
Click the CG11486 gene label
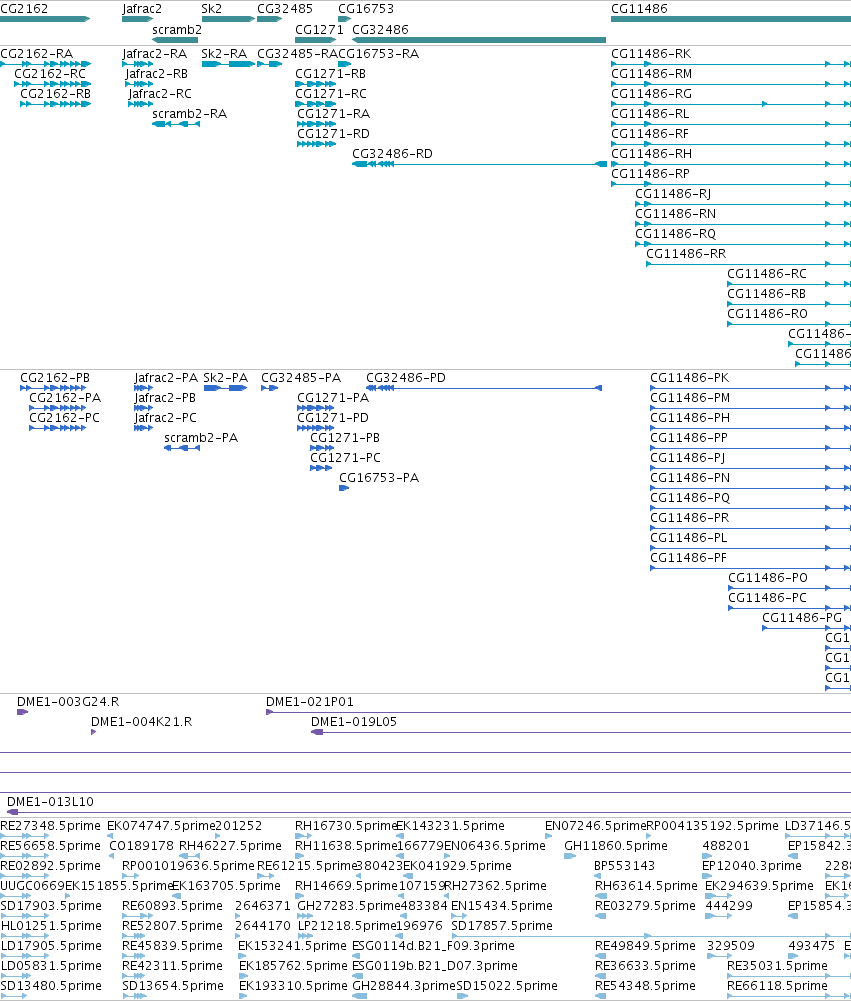pos(639,9)
